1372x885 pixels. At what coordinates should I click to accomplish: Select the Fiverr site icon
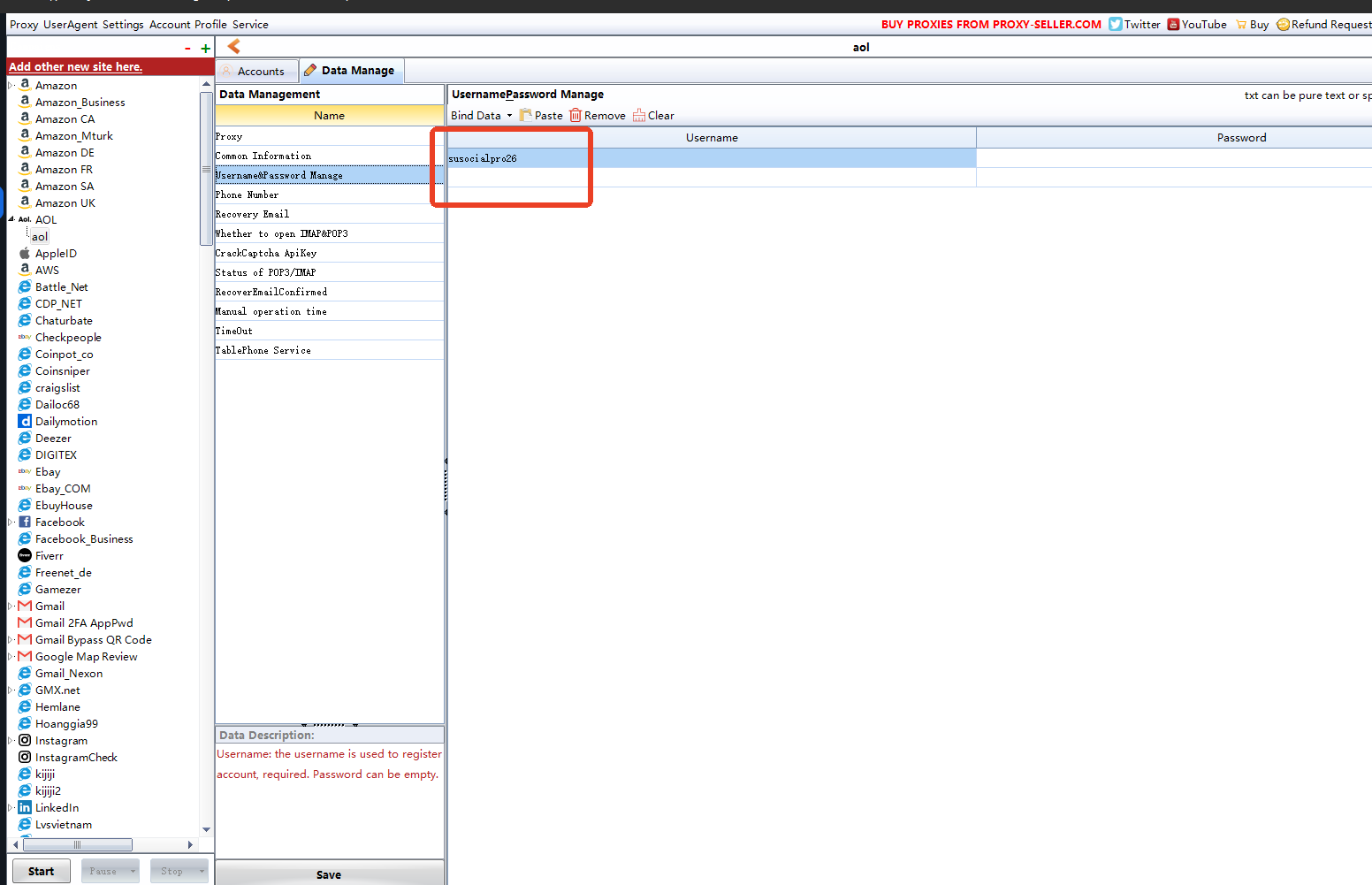point(25,555)
